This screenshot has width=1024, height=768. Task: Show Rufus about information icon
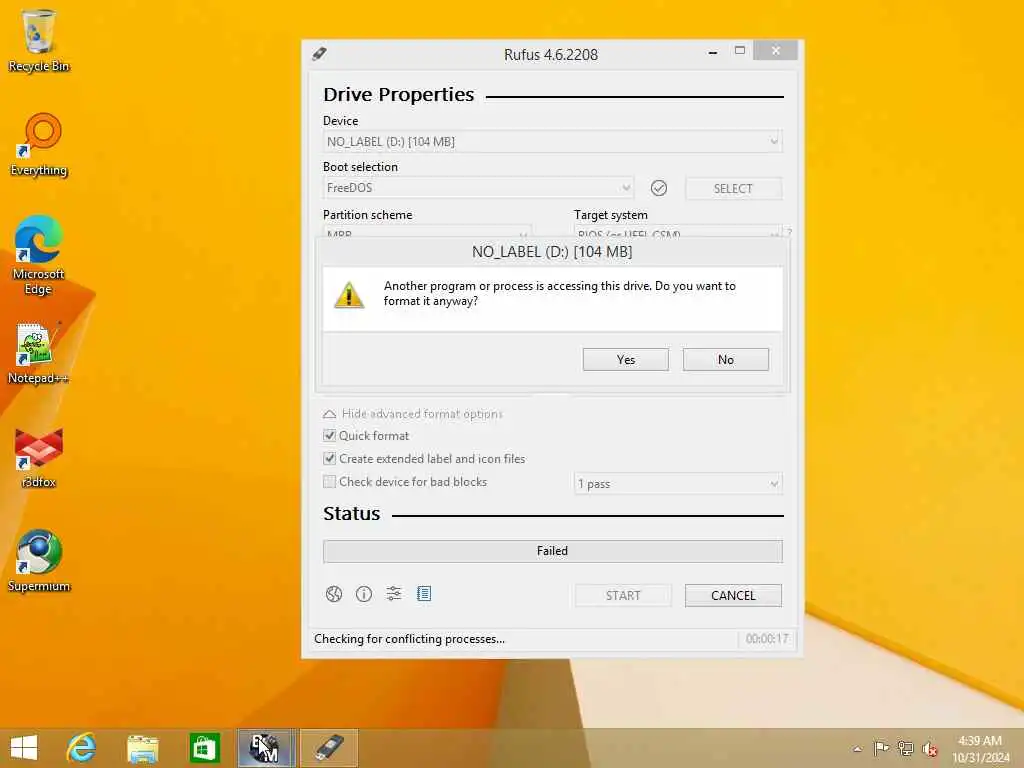tap(364, 594)
